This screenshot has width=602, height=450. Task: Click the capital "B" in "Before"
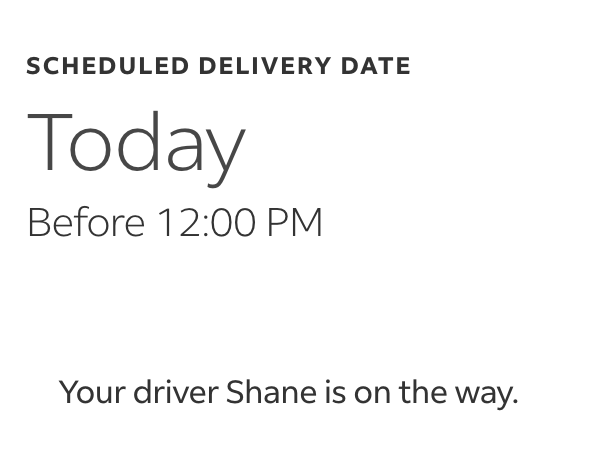[x=37, y=222]
